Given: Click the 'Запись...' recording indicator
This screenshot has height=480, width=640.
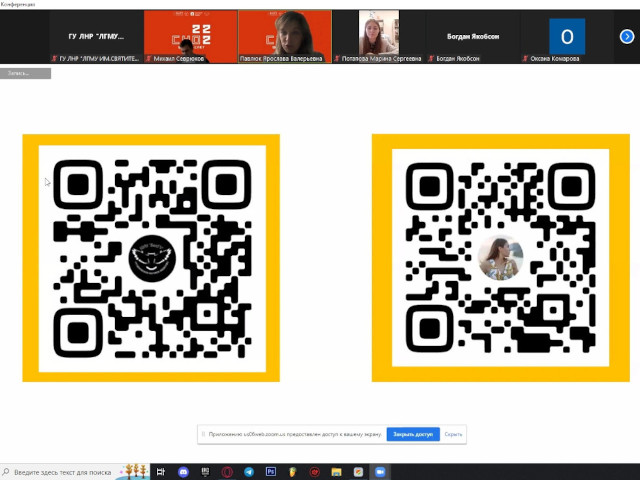Looking at the screenshot, I should (25, 73).
